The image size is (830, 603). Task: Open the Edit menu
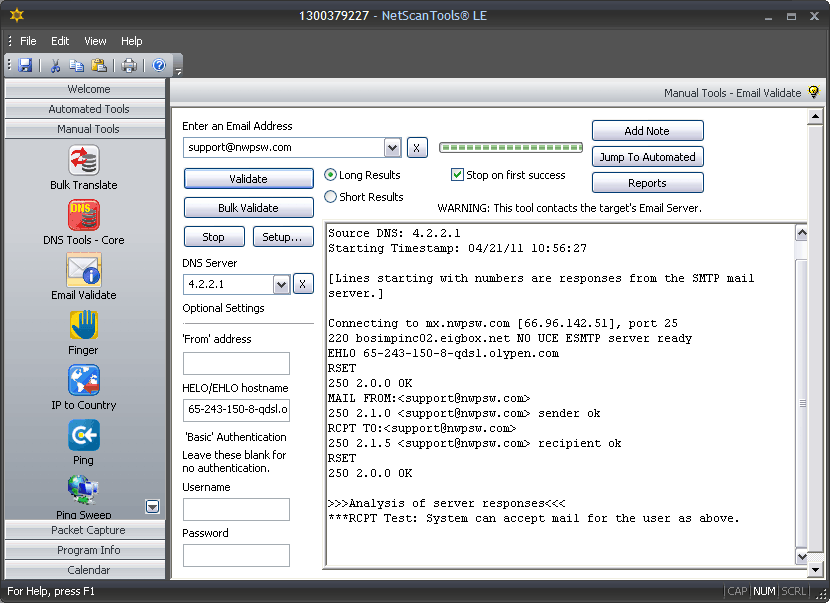60,41
